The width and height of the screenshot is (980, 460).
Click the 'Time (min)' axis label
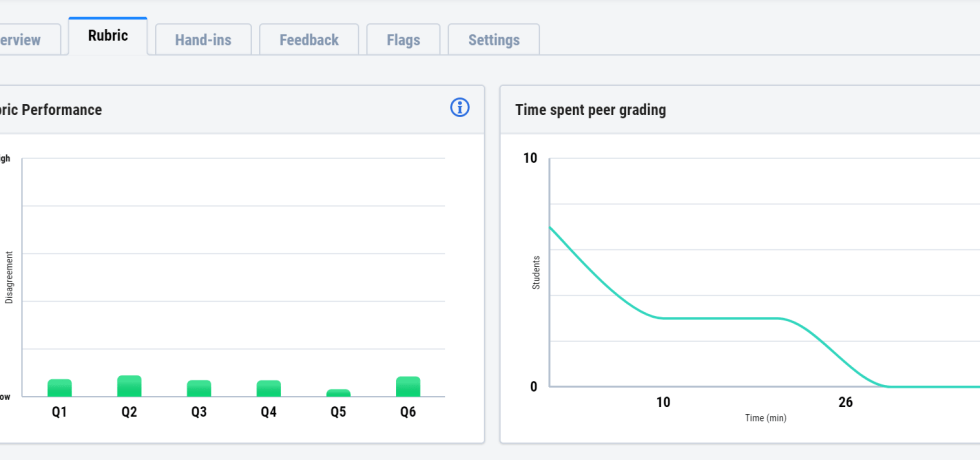click(x=766, y=418)
